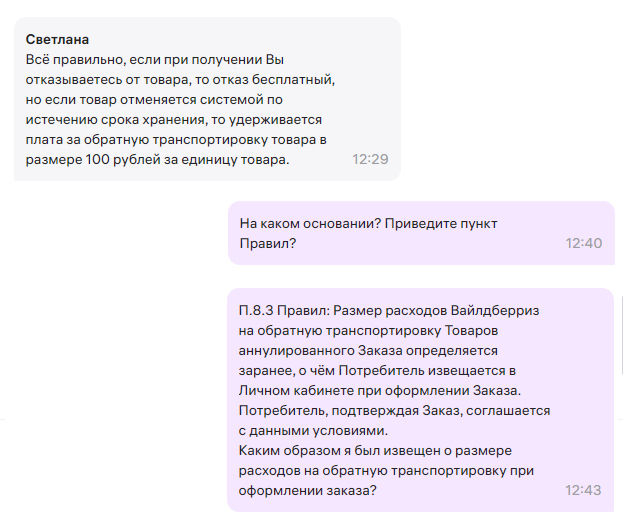Click the opening words 'Всё правильно'
623x528 pixels.
[x=66, y=60]
